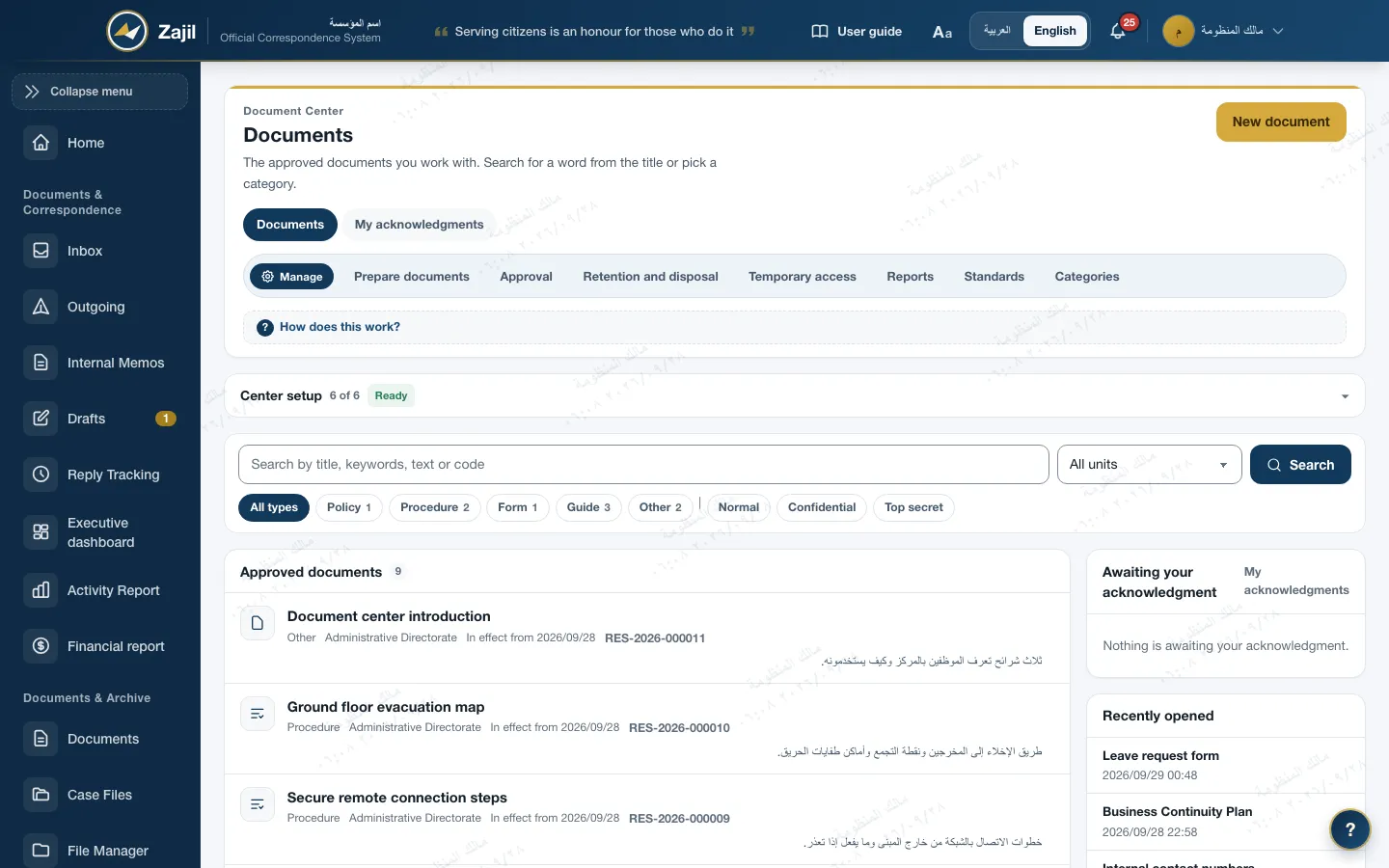The image size is (1389, 868).
Task: Filter by All types chip
Action: coord(274,507)
